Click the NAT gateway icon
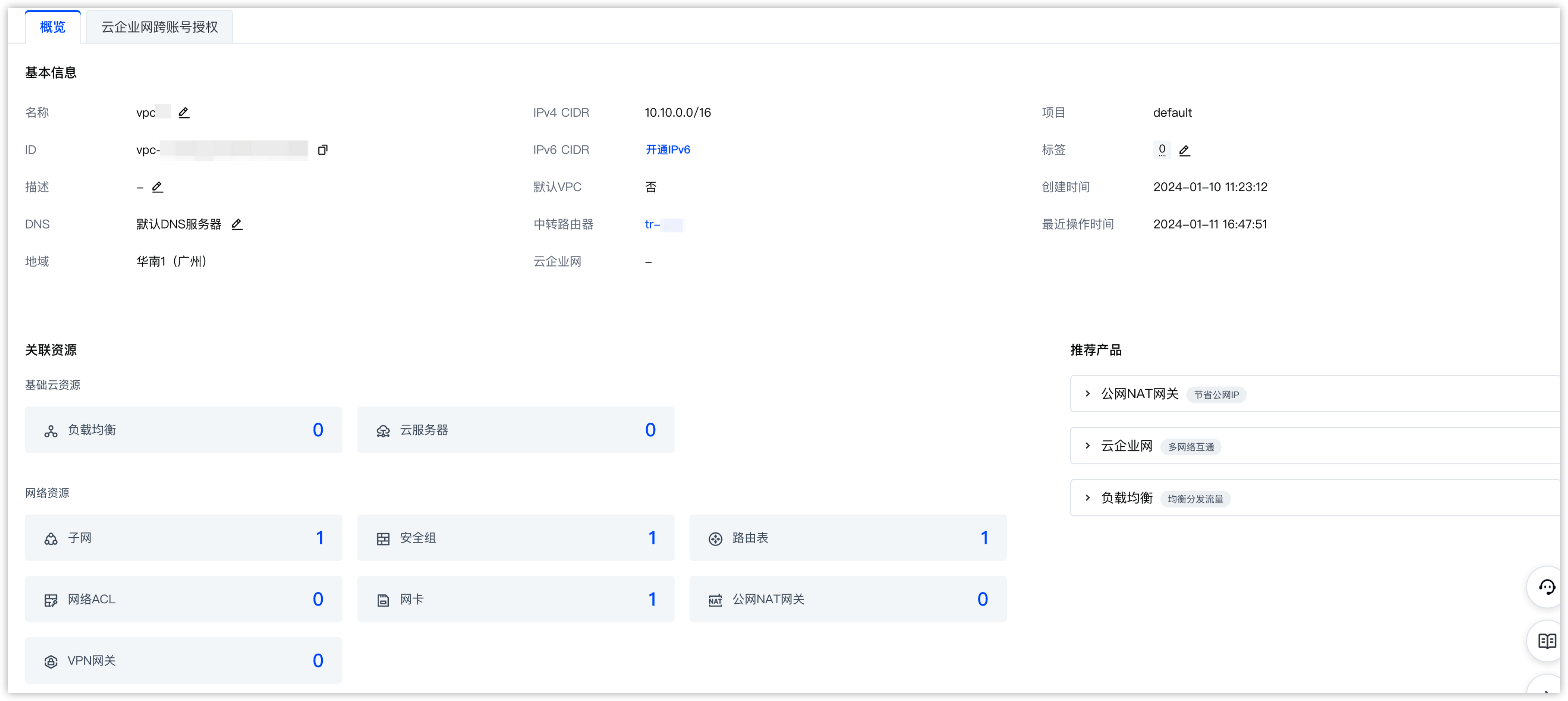Image resolution: width=1568 pixels, height=701 pixels. pyautogui.click(x=715, y=601)
